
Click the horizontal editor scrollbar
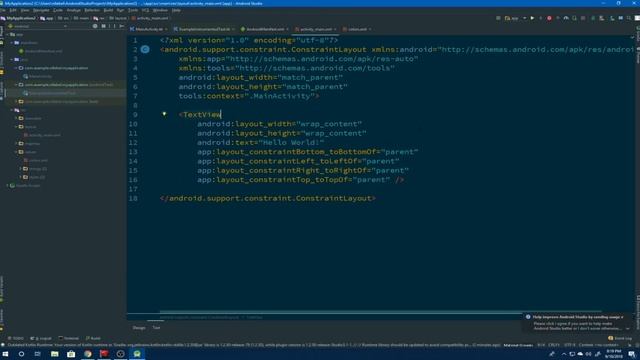pos(380,312)
